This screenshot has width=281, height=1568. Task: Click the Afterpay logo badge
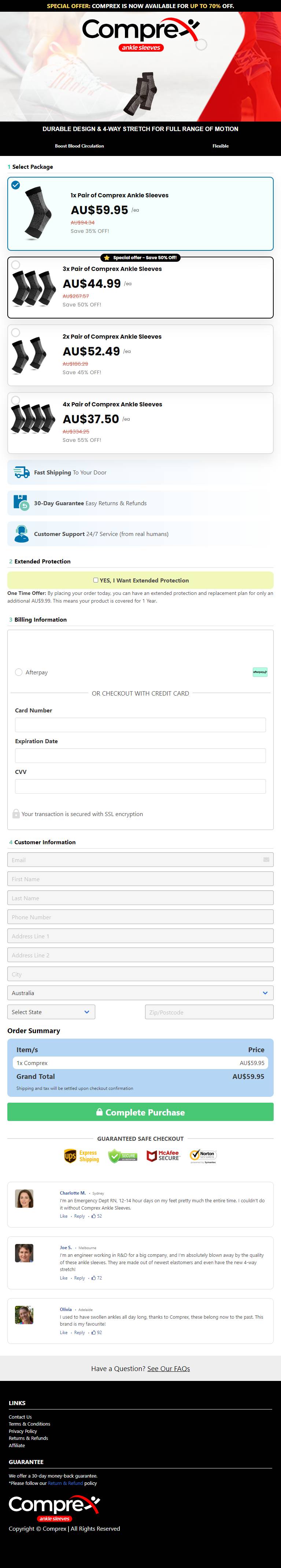[260, 672]
